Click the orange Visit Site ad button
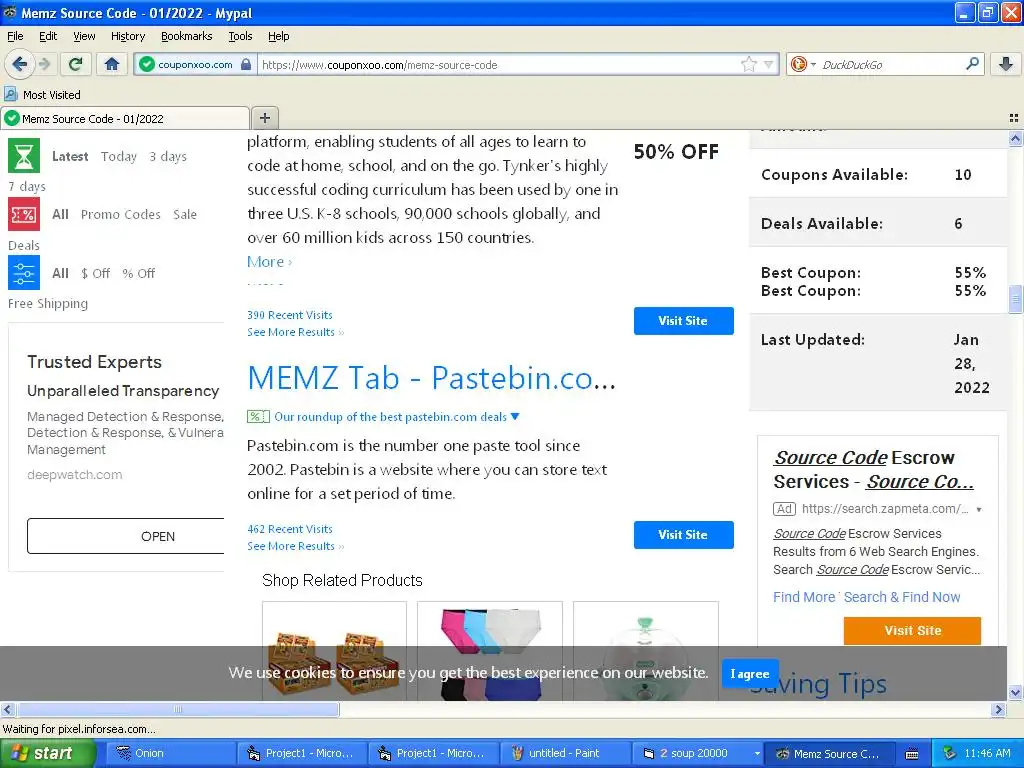Image resolution: width=1024 pixels, height=768 pixels. (x=912, y=630)
